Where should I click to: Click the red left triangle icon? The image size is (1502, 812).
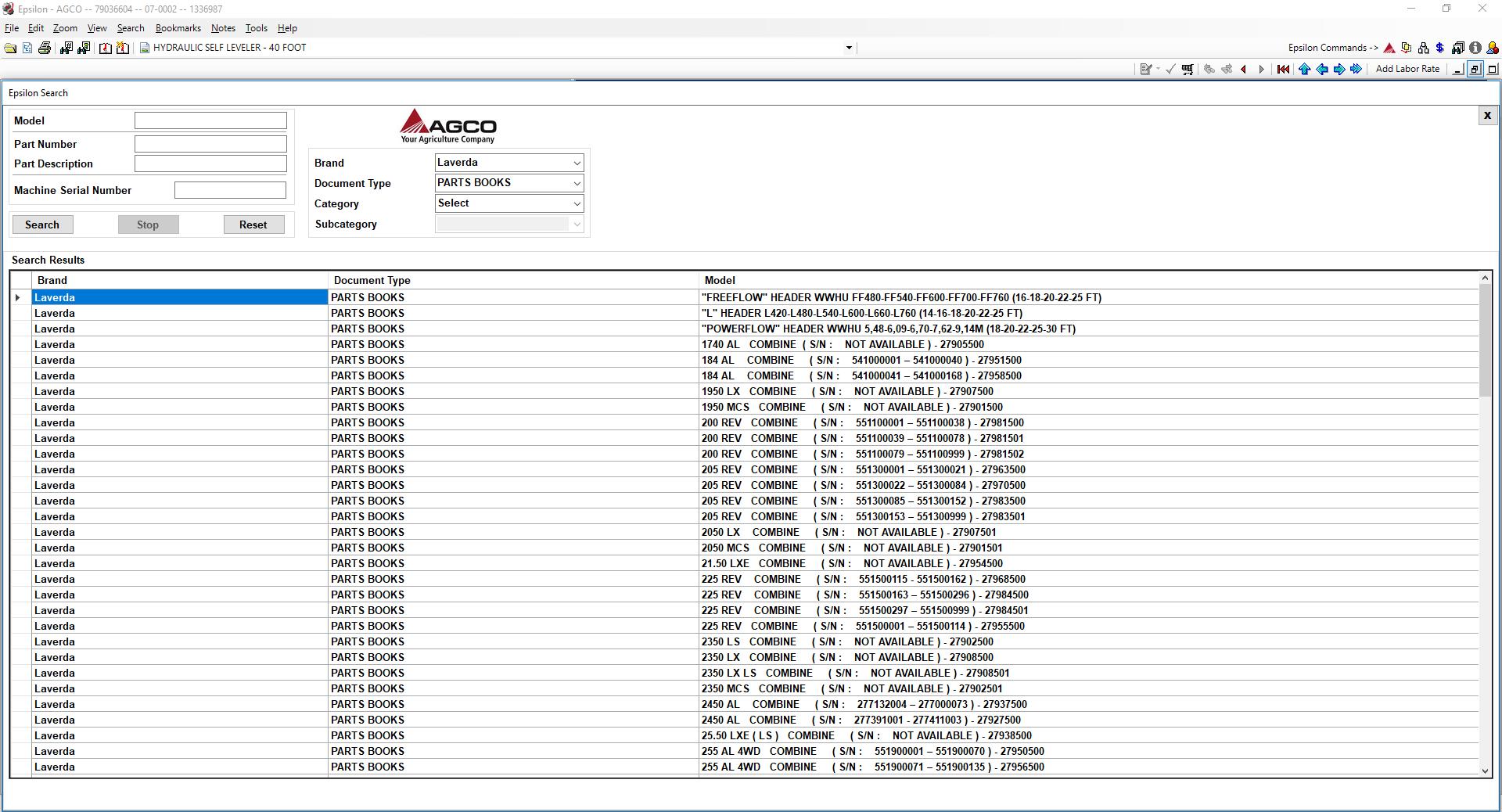[1244, 69]
